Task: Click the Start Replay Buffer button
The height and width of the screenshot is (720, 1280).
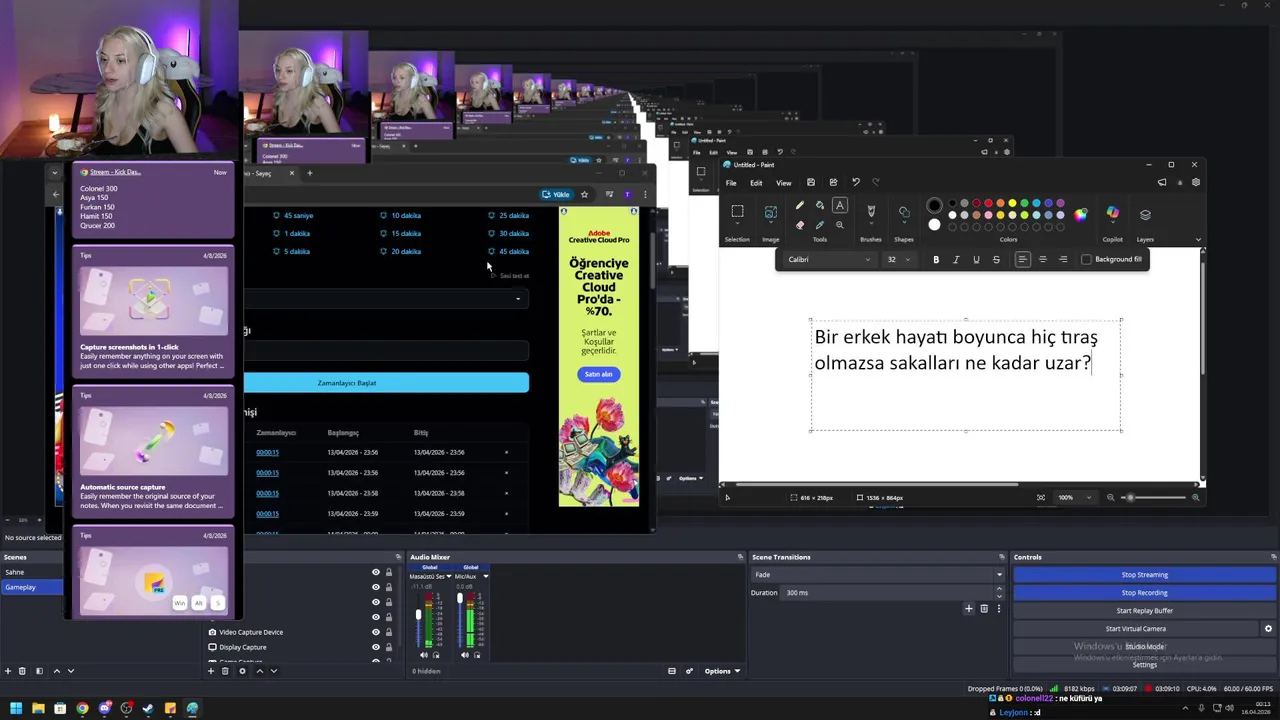Action: coord(1144,611)
